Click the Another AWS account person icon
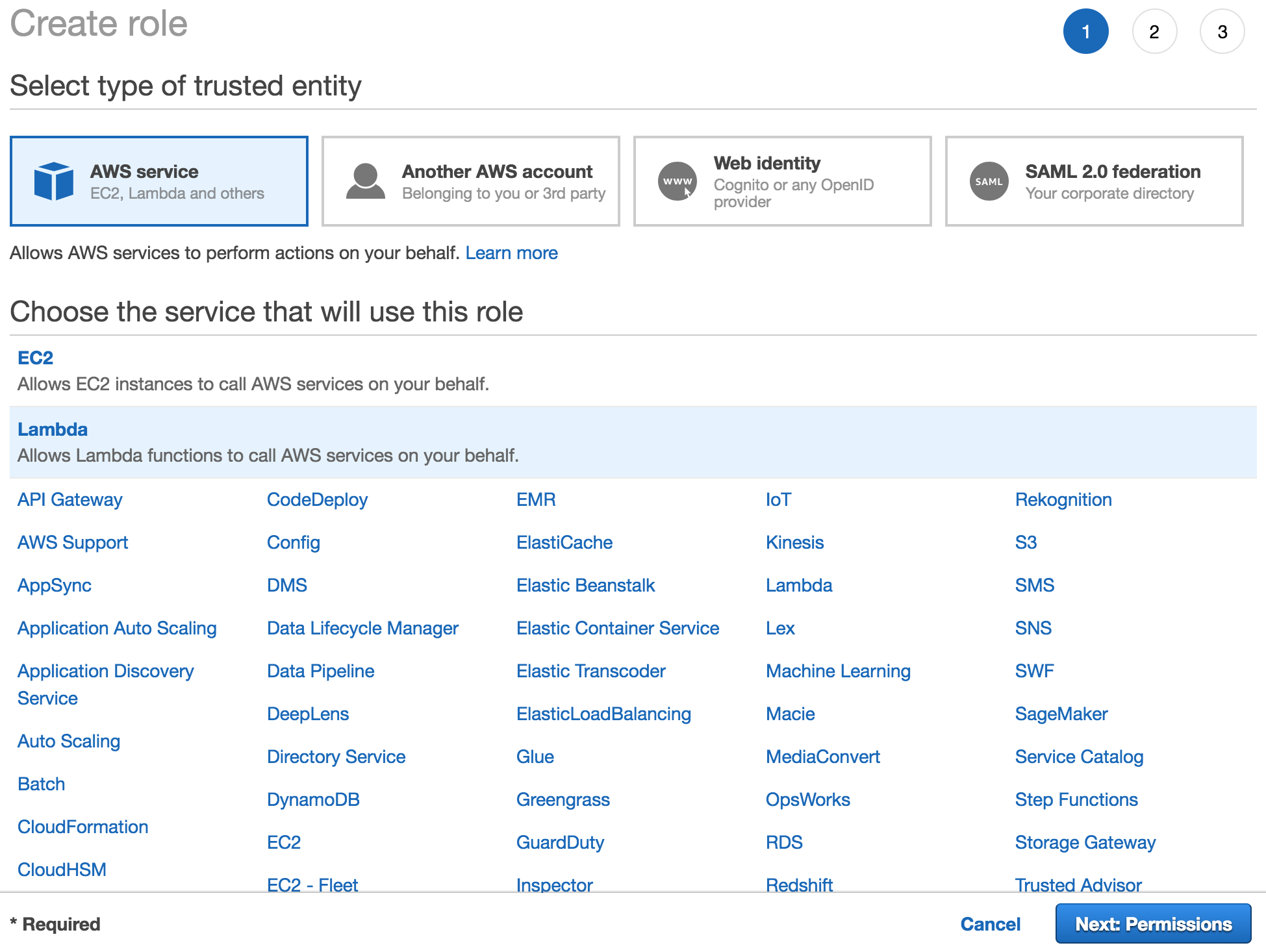This screenshot has width=1266, height=952. 365,181
